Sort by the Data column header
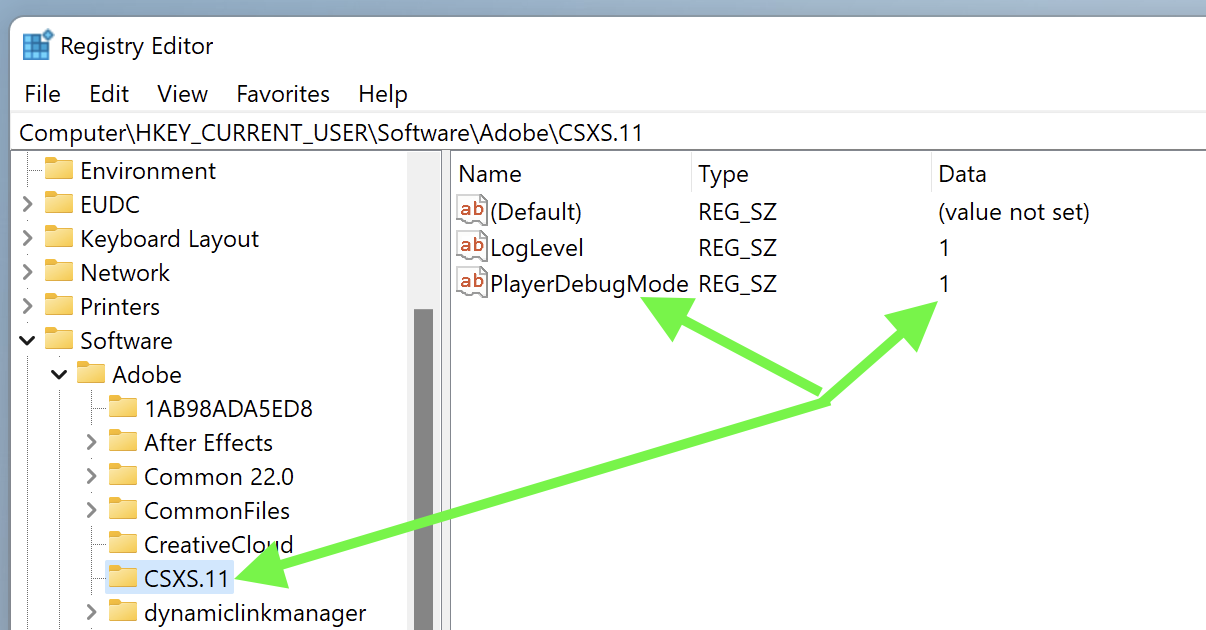Image resolution: width=1206 pixels, height=630 pixels. [x=1068, y=174]
